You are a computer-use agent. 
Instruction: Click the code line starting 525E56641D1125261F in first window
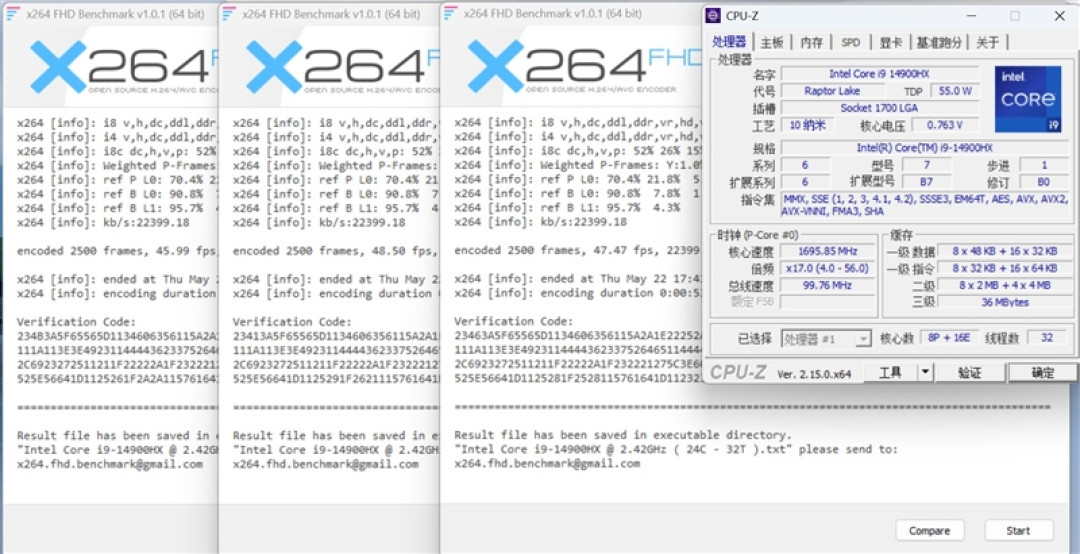[x=117, y=378]
